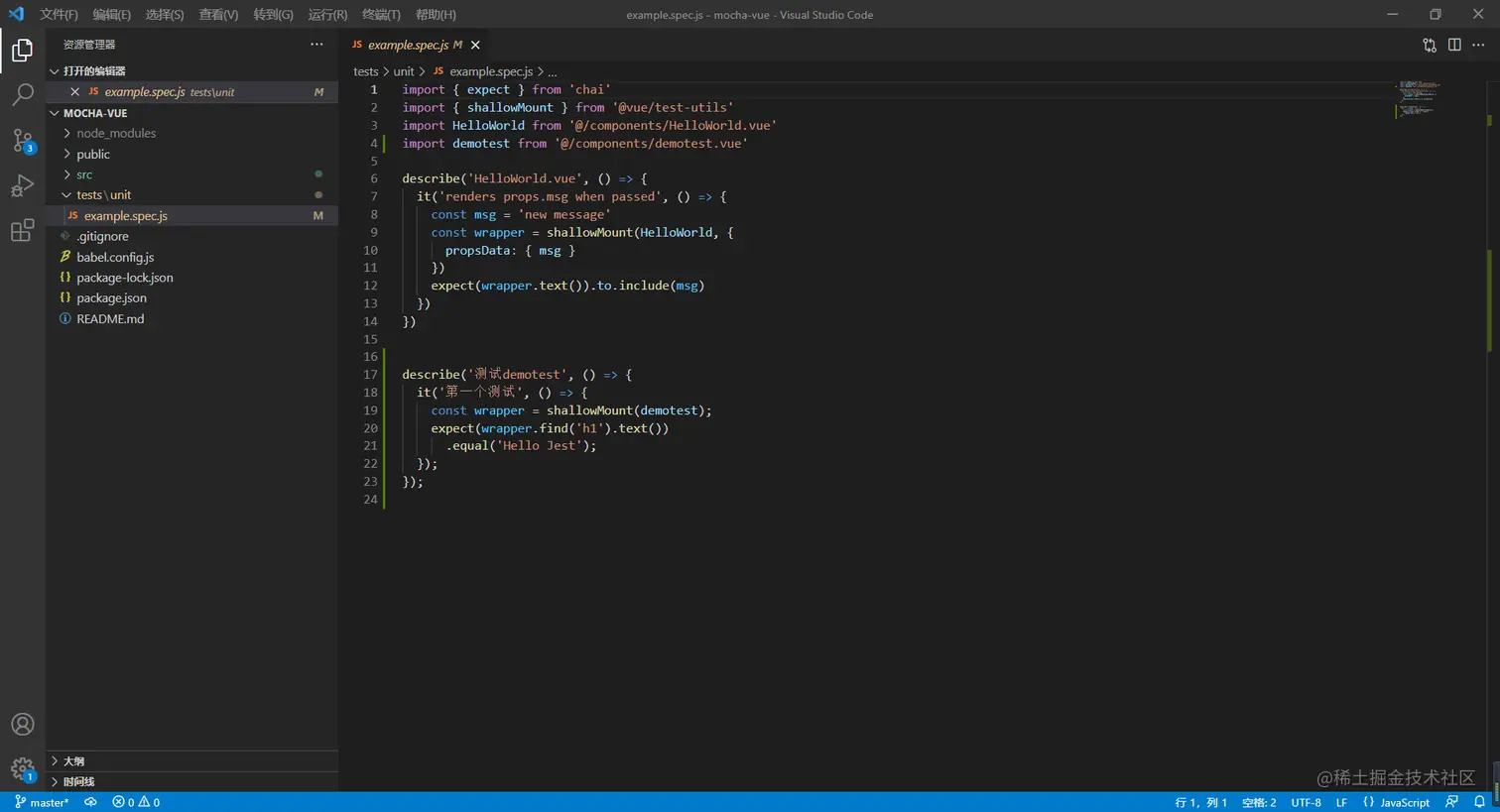Expand the 大纲 outline section
This screenshot has height=812, width=1500.
73,761
